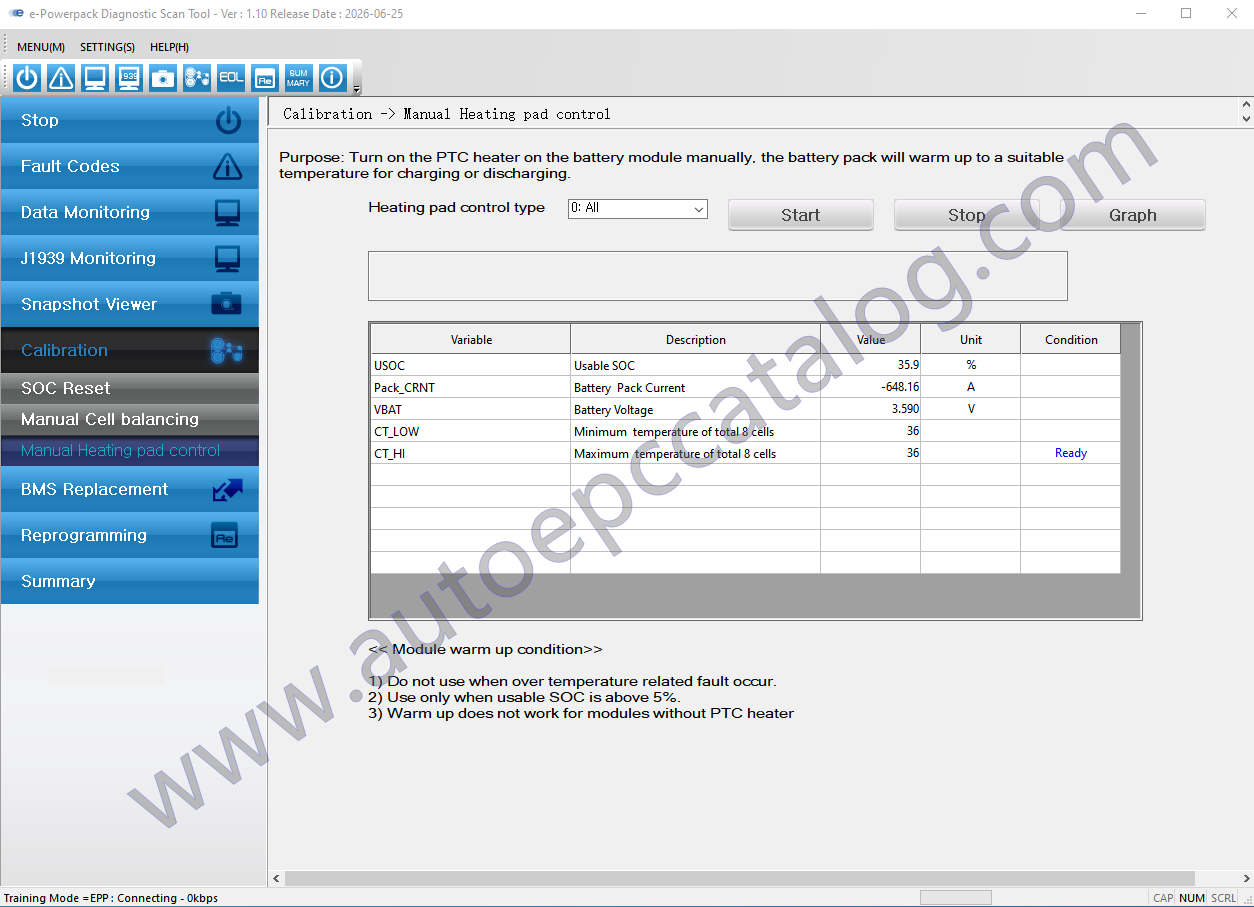Open the SETTING(S) menu
Viewport: 1254px width, 907px height.
point(107,47)
